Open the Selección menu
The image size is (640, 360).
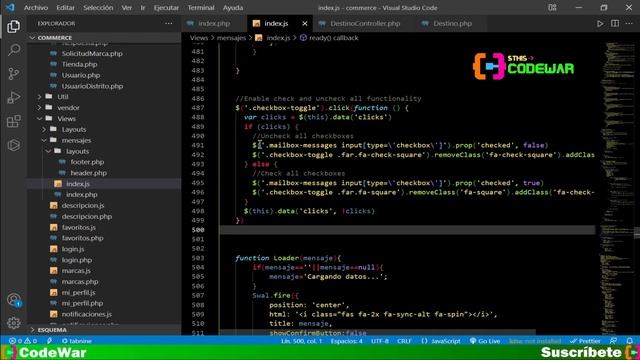(98, 7)
